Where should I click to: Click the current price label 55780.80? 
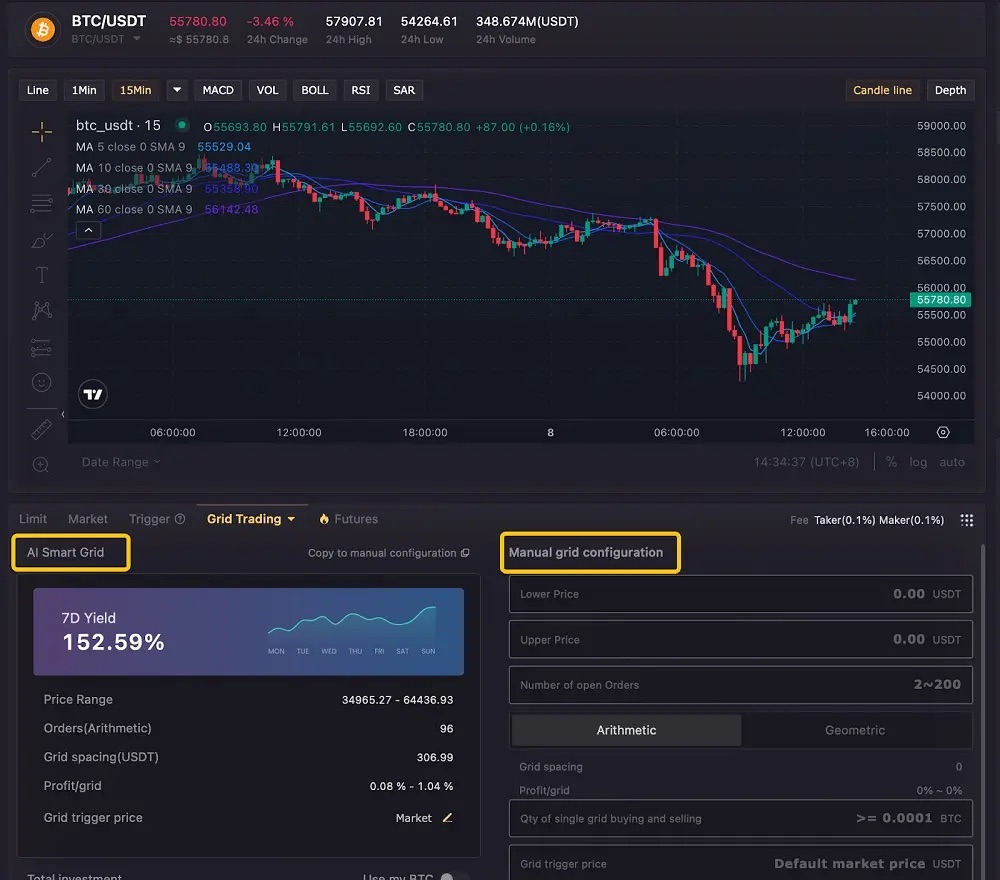point(941,300)
